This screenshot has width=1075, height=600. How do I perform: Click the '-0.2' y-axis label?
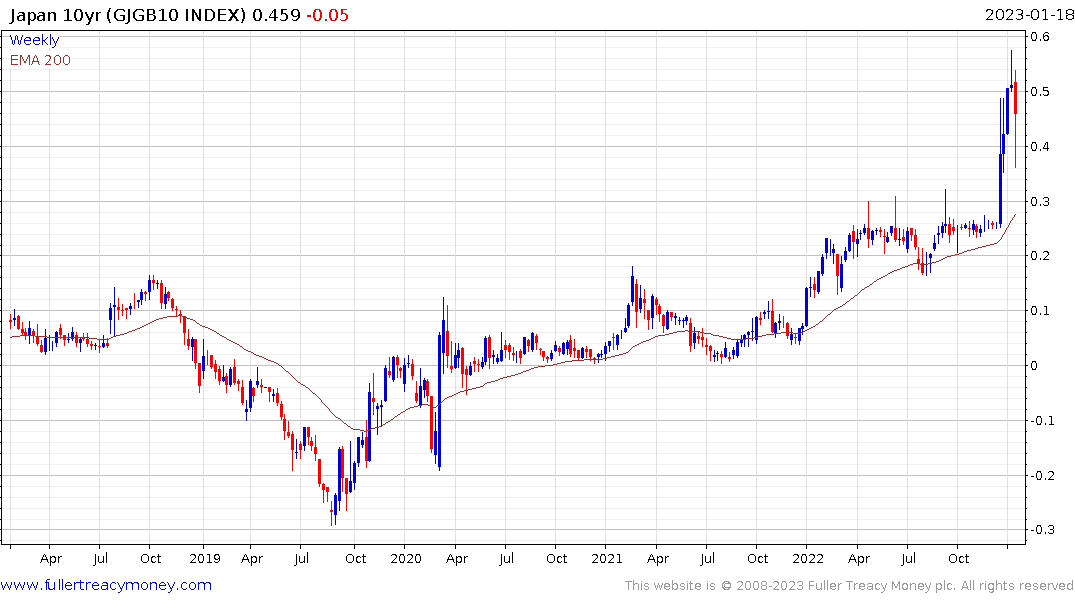click(1042, 475)
